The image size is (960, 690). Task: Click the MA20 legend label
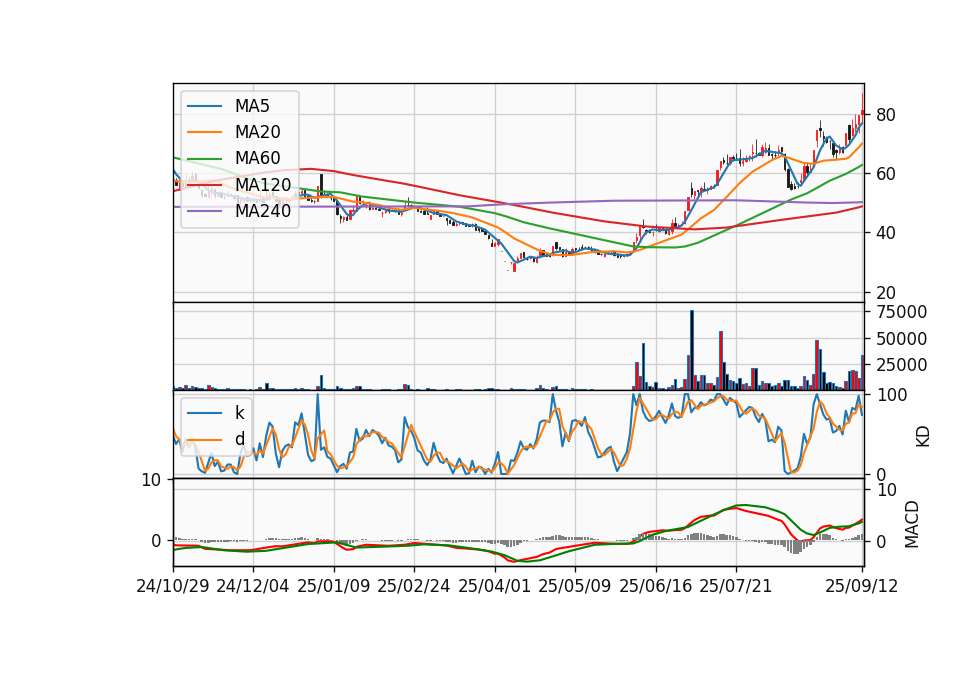point(257,132)
